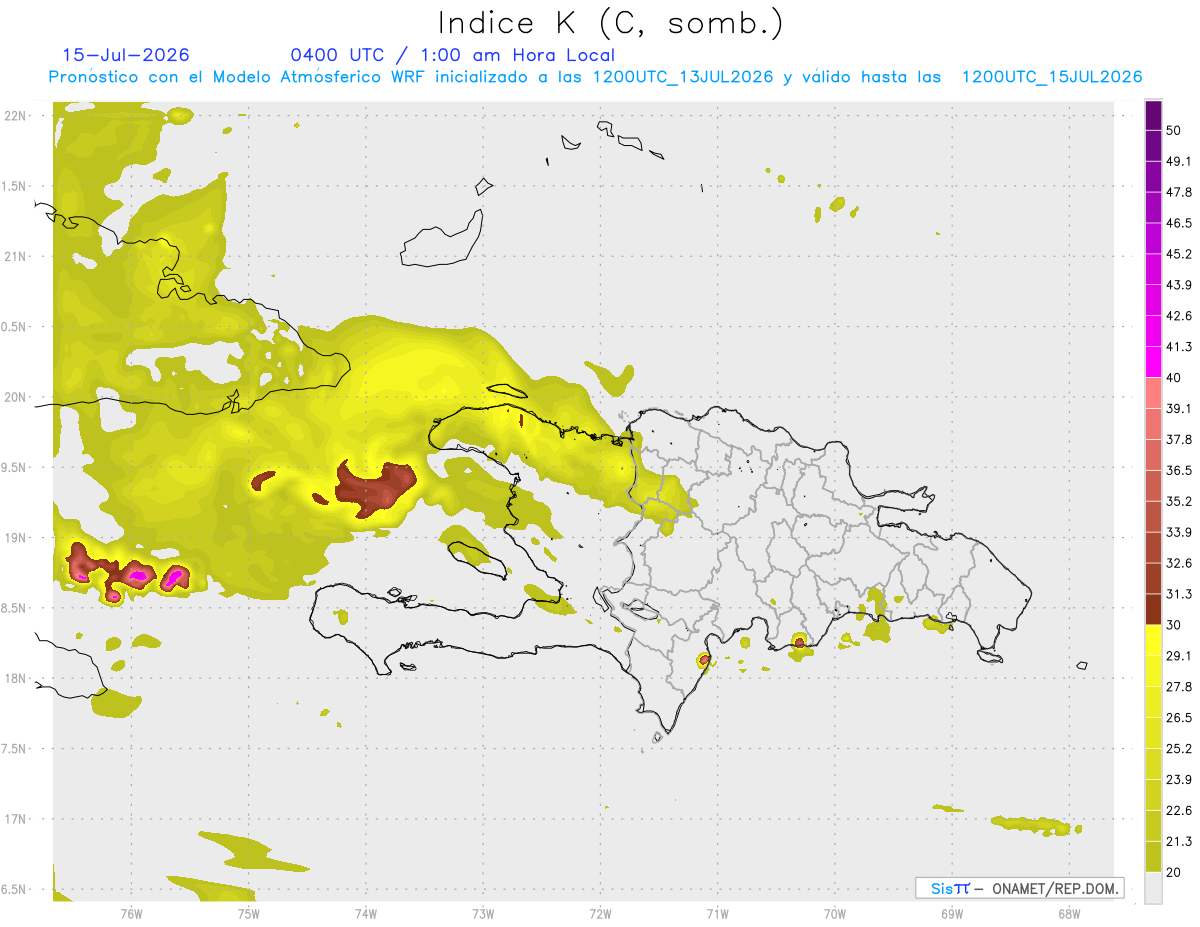
Task: Click the 70W longitude label
Action: (x=835, y=913)
